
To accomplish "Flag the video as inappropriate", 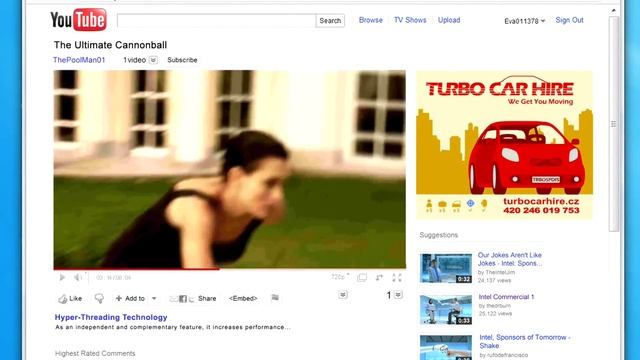I will pos(275,298).
